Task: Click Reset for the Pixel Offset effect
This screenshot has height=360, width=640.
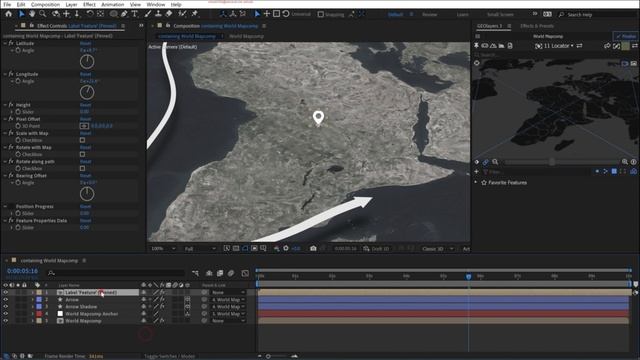Action: click(x=85, y=119)
